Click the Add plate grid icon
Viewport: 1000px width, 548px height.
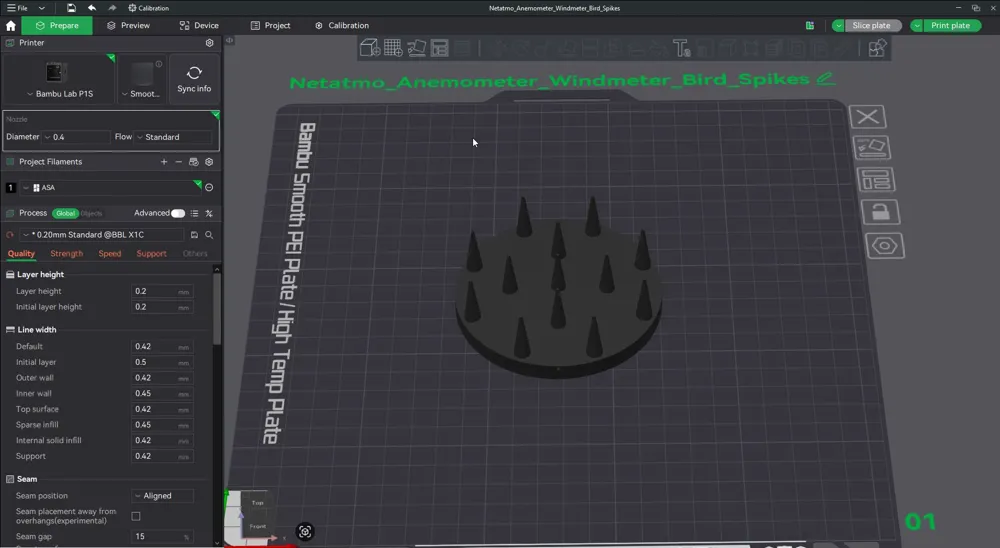[x=392, y=48]
